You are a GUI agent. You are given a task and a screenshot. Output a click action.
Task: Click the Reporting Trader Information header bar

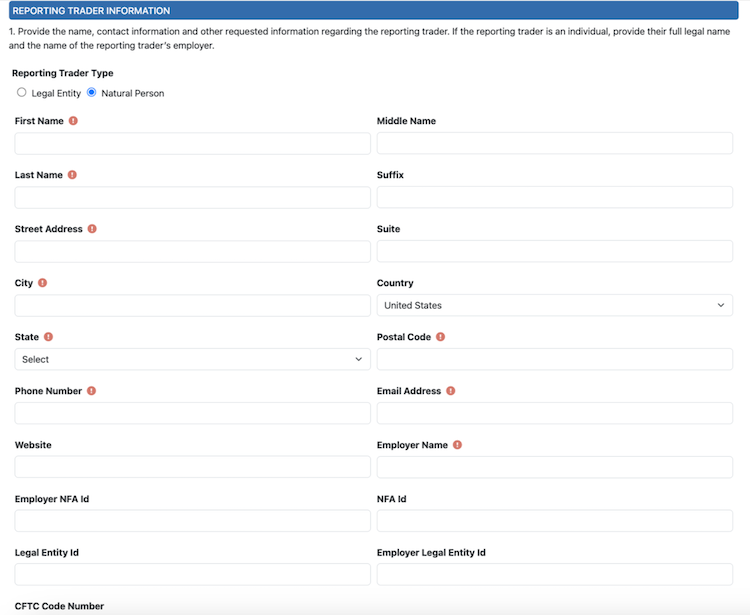point(374,11)
